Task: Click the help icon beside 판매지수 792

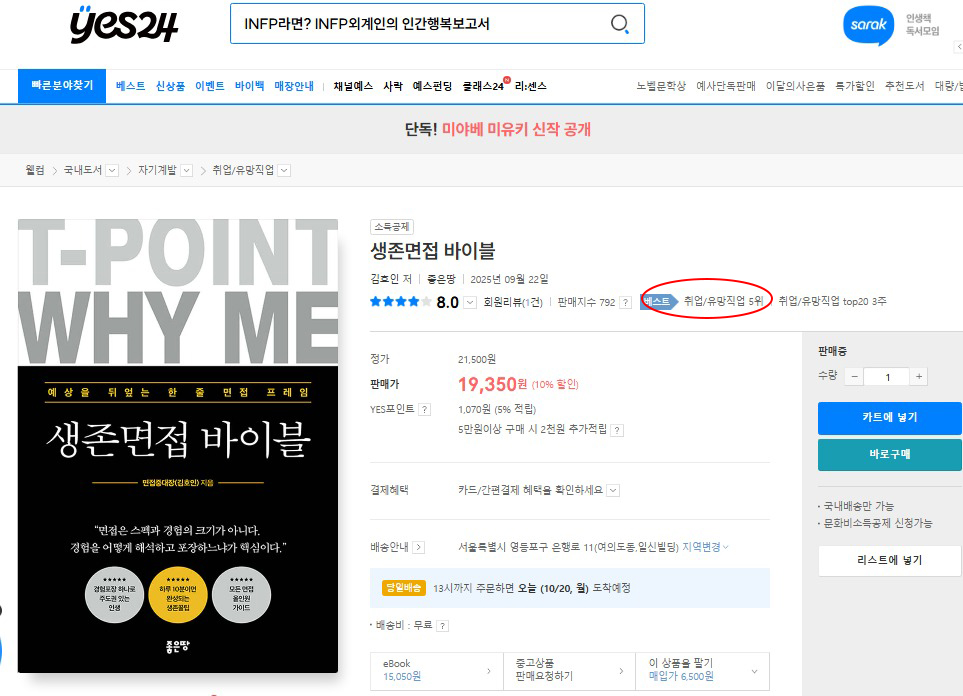Action: coord(626,302)
